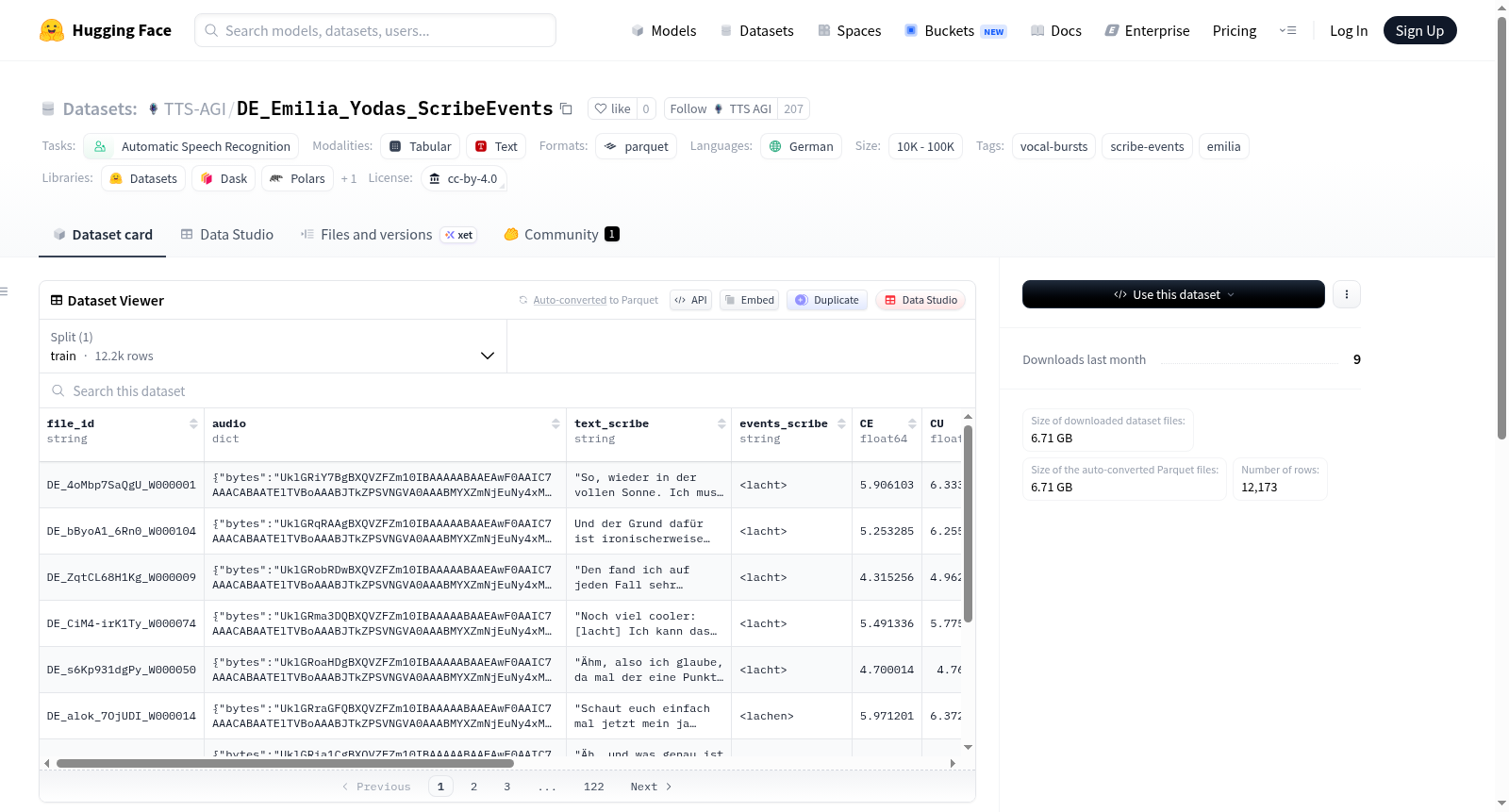Image resolution: width=1509 pixels, height=812 pixels.
Task: Go to the Pricing page
Action: 1235,30
